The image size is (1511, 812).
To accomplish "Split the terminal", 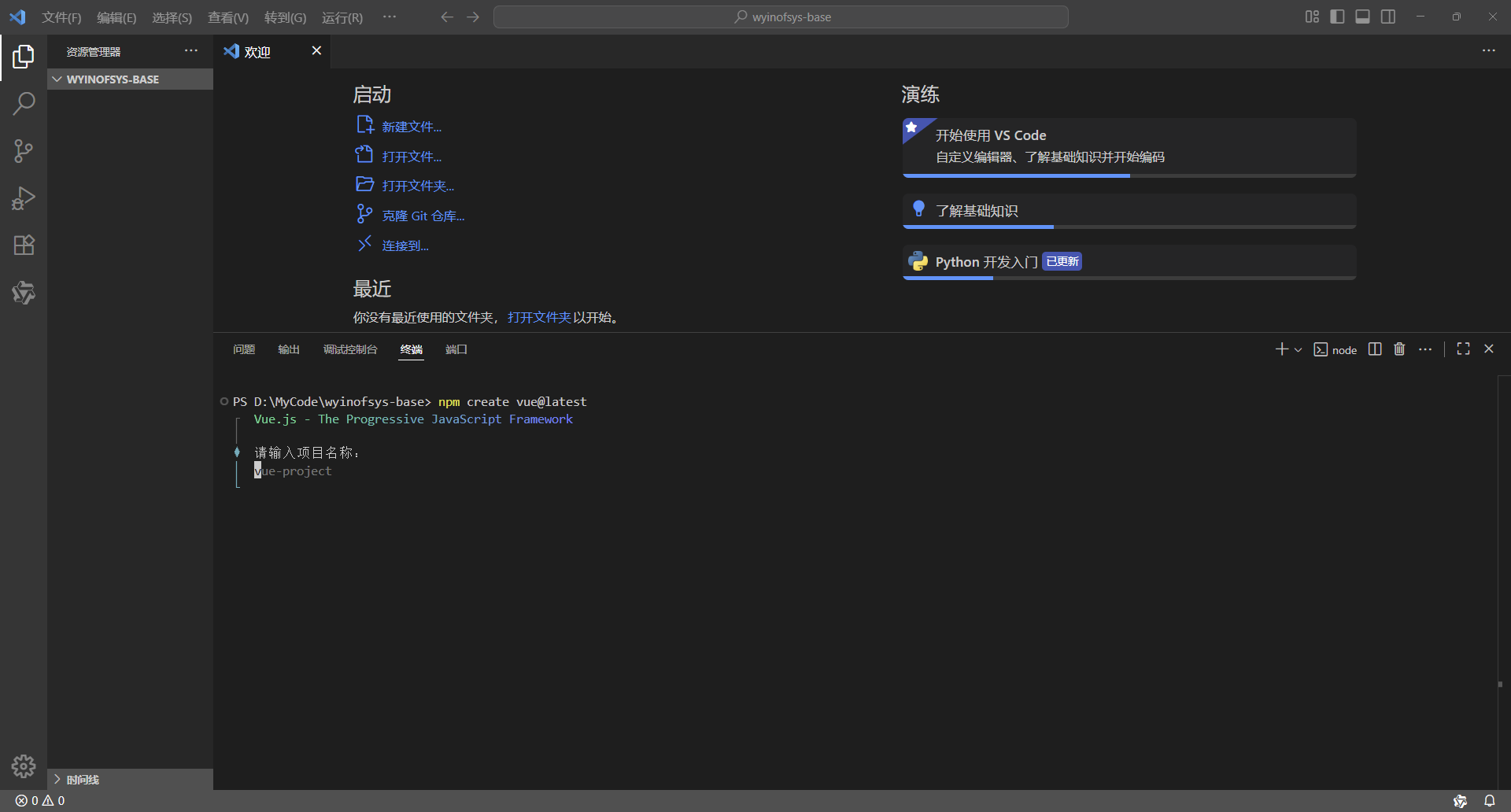I will point(1375,349).
